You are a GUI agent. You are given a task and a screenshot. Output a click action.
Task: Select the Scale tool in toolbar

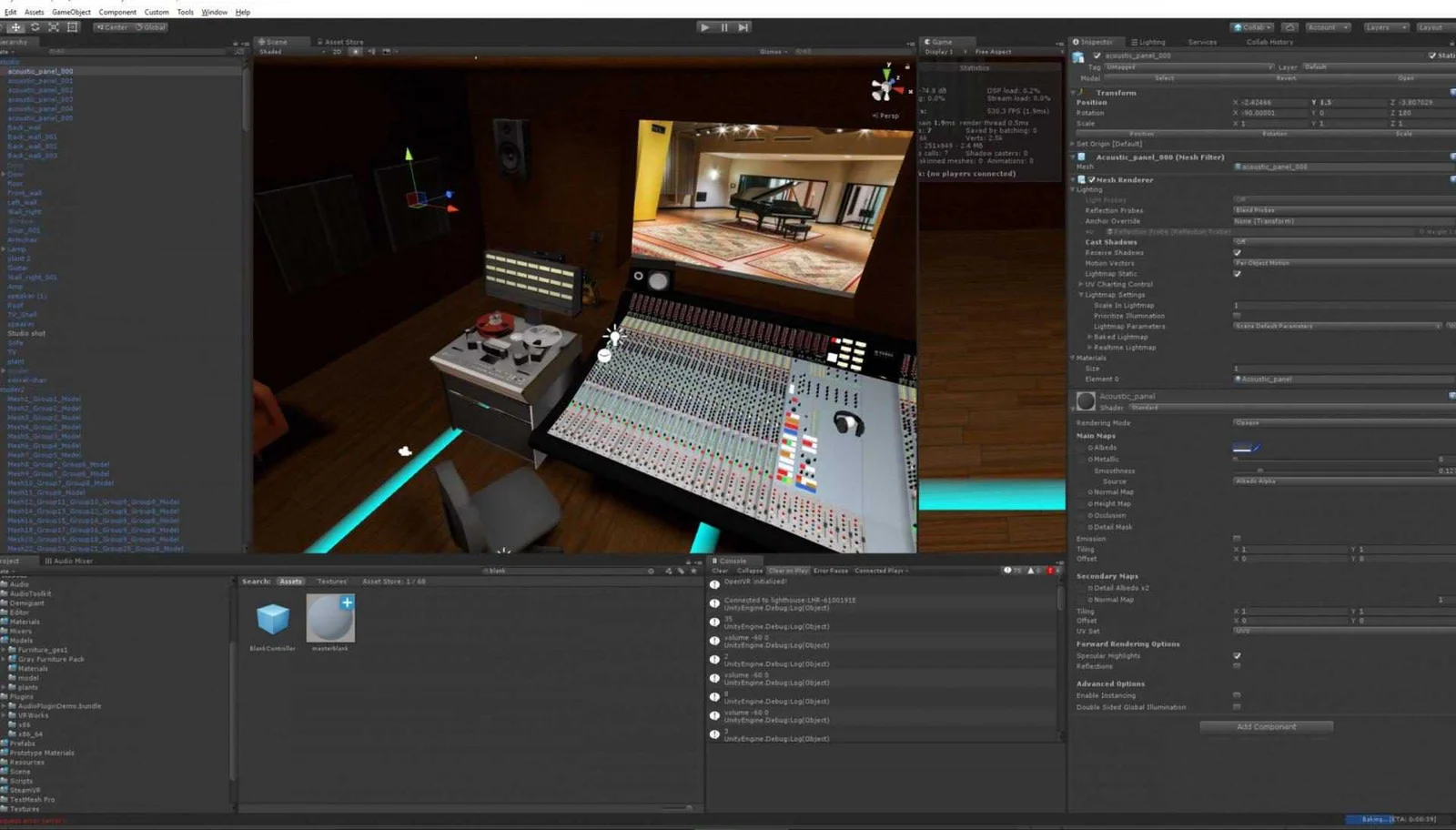tap(54, 27)
